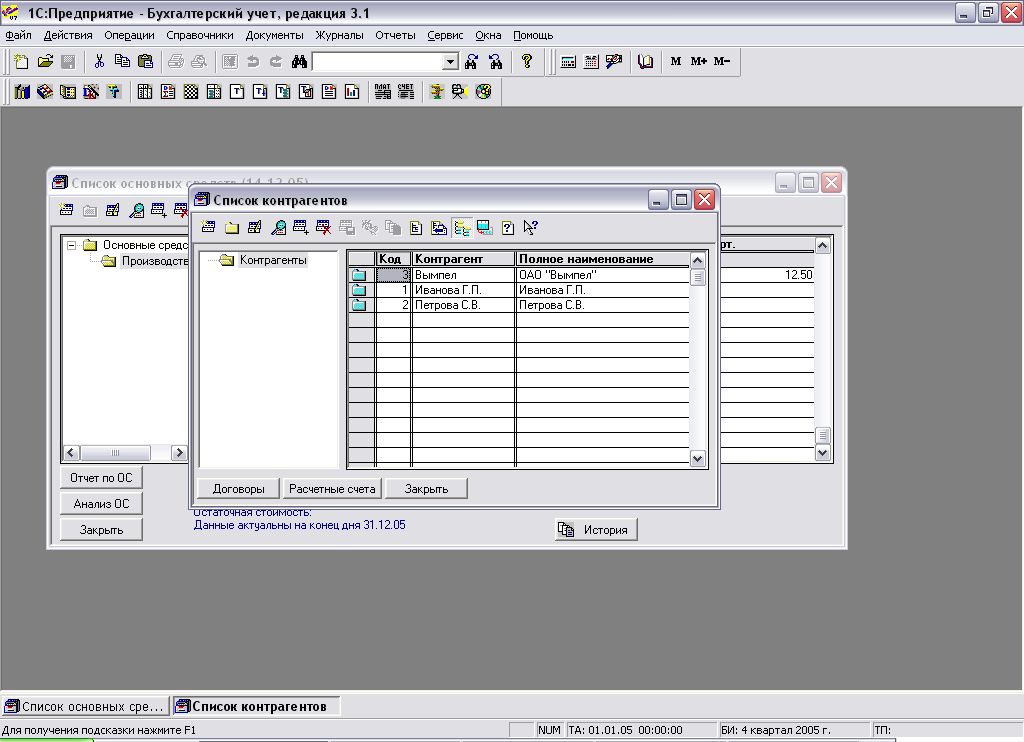This screenshot has height=742, width=1024.
Task: Click the new folder icon in the contractors toolbar
Action: [231, 228]
